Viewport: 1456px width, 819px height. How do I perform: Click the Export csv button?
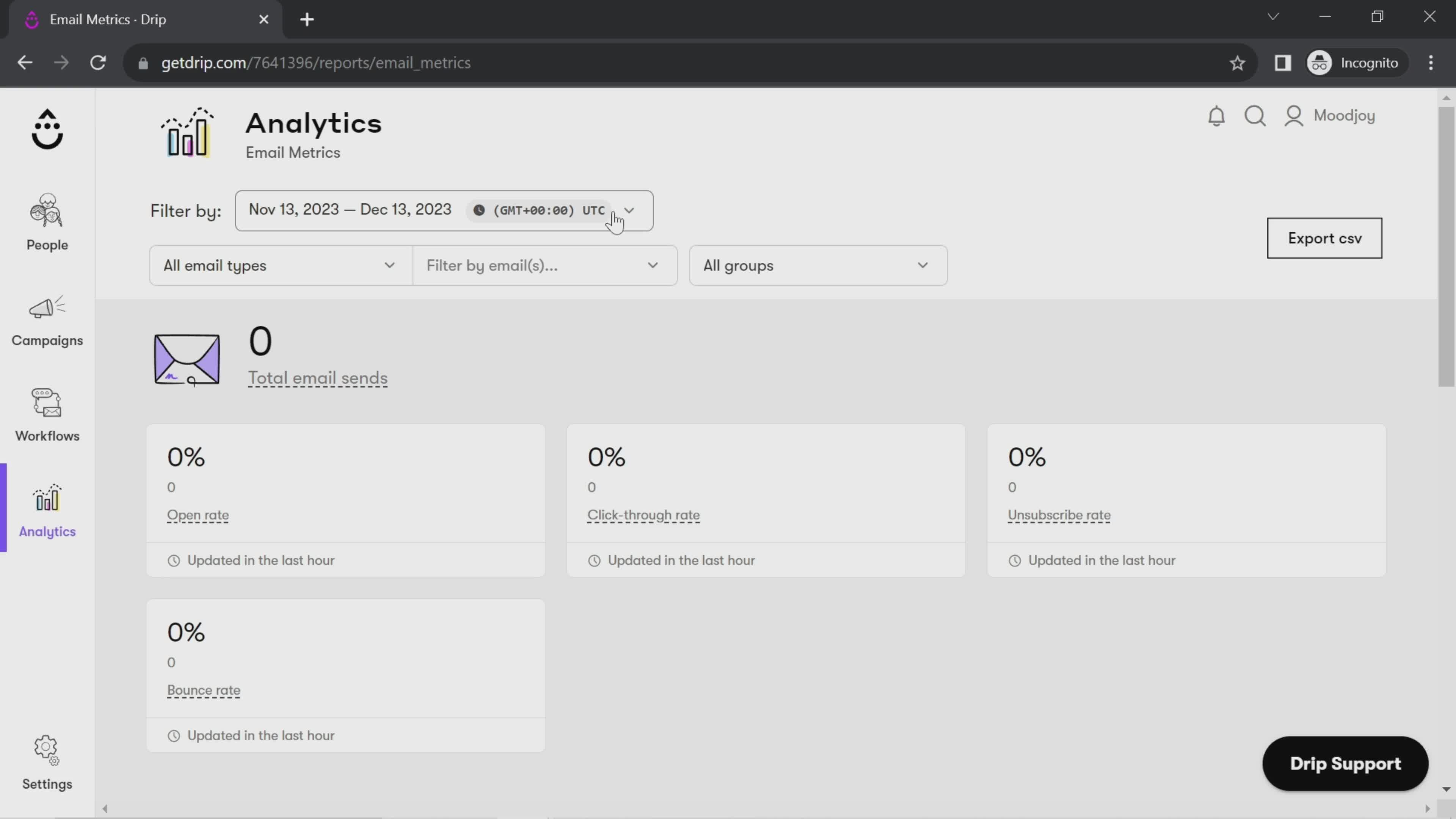(x=1324, y=238)
